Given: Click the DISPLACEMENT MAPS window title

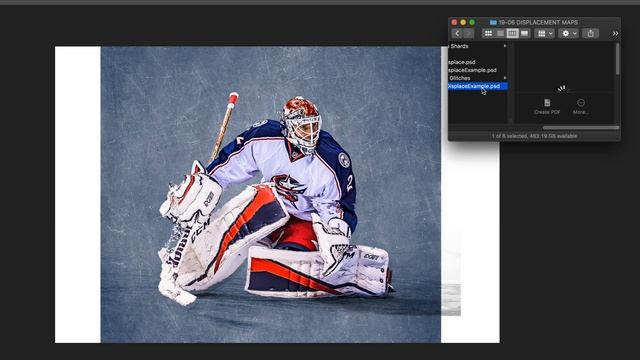Looking at the screenshot, I should pos(538,22).
